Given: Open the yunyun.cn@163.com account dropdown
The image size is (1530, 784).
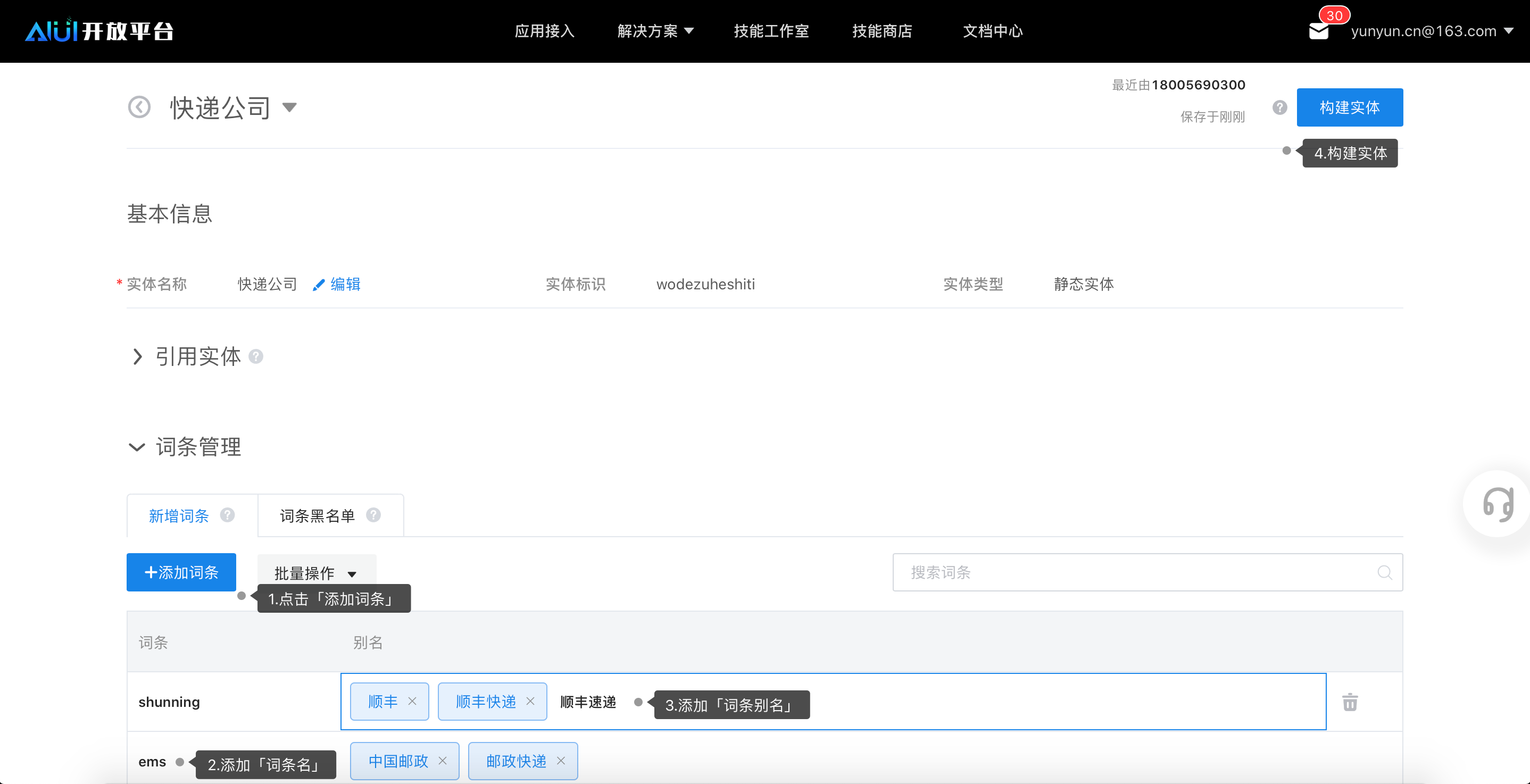Looking at the screenshot, I should pos(1432,31).
